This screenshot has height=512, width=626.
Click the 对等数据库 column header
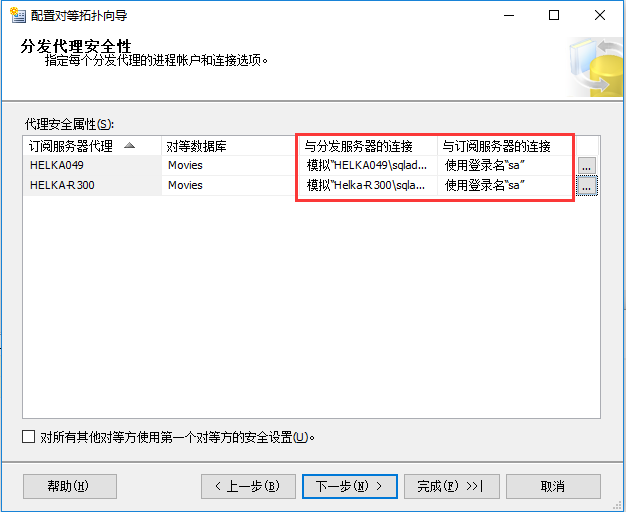230,146
